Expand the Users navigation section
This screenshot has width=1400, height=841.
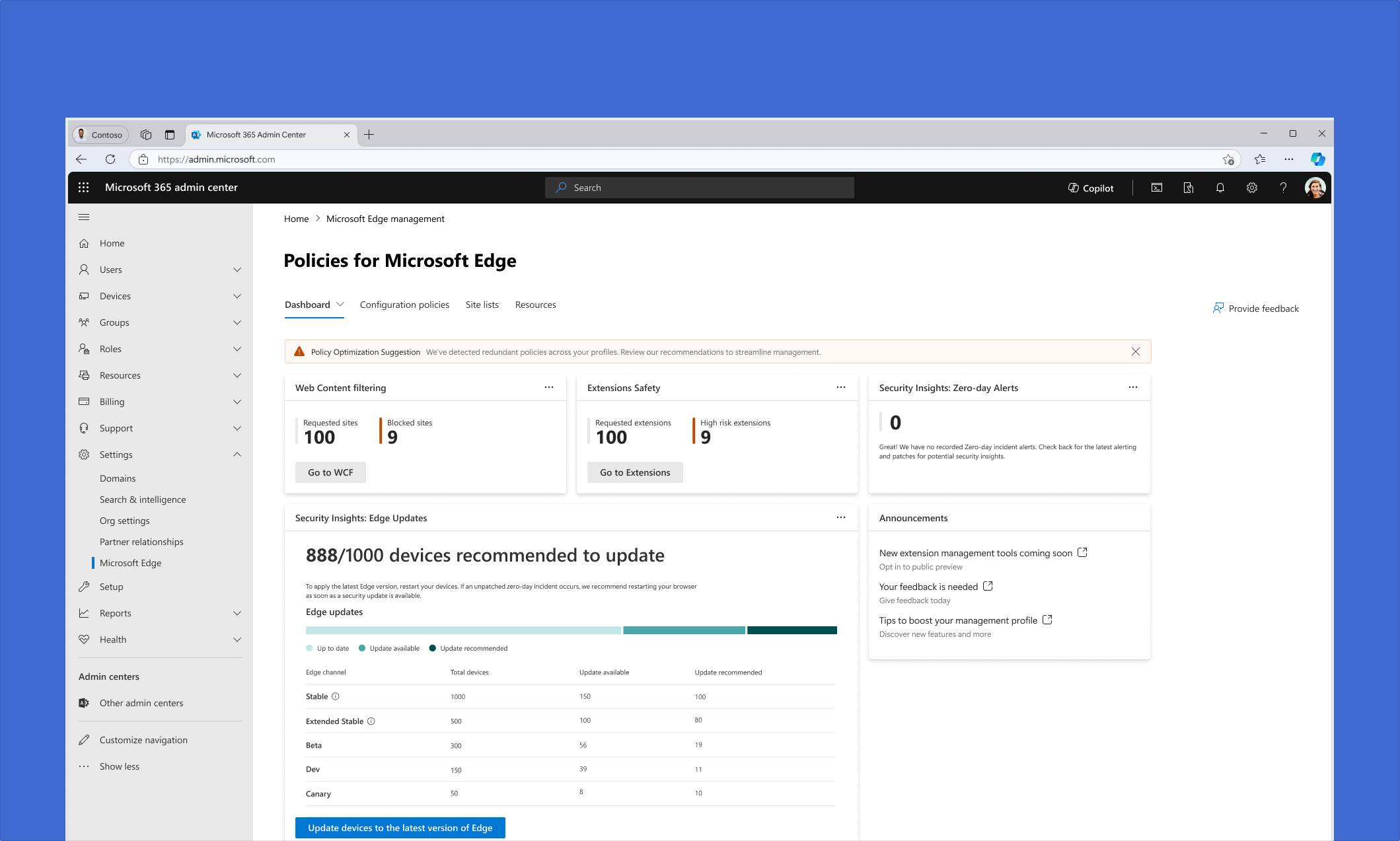237,270
